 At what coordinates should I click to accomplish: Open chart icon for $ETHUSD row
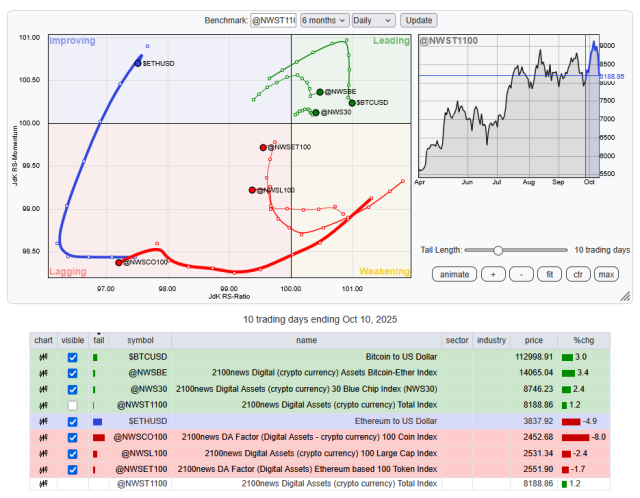[x=44, y=421]
